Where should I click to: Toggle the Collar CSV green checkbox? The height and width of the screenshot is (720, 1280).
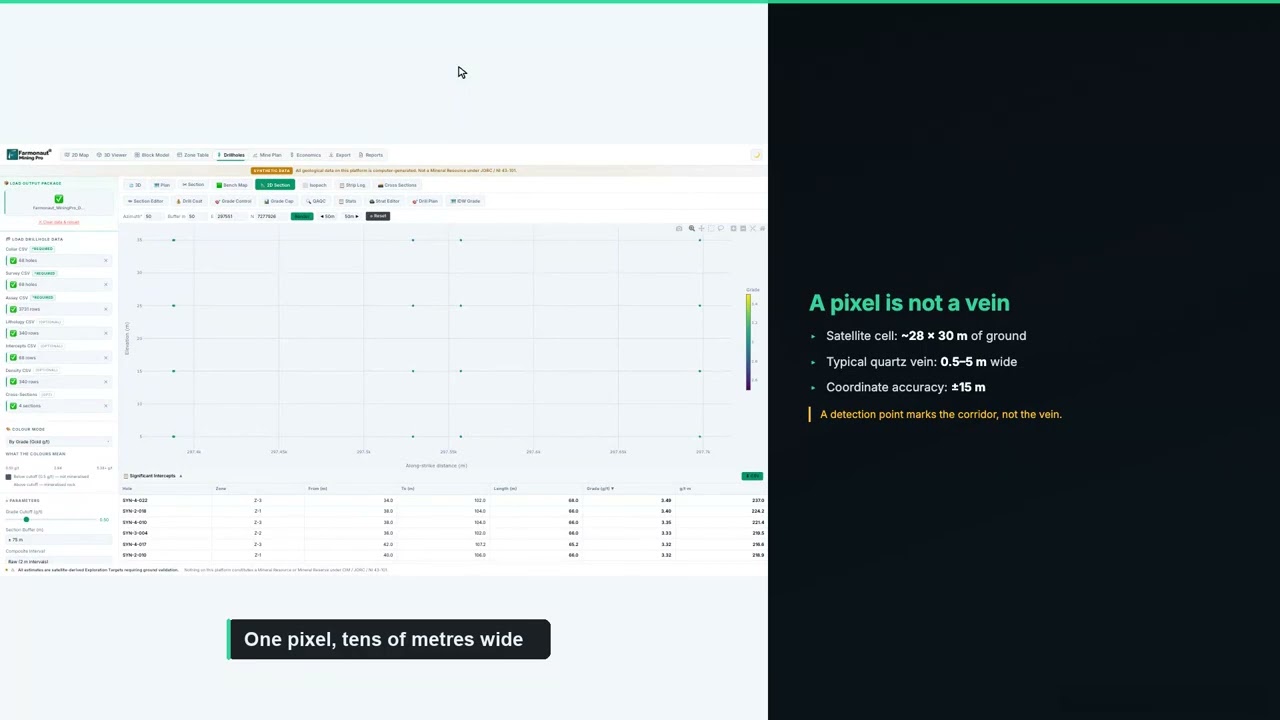(12, 261)
